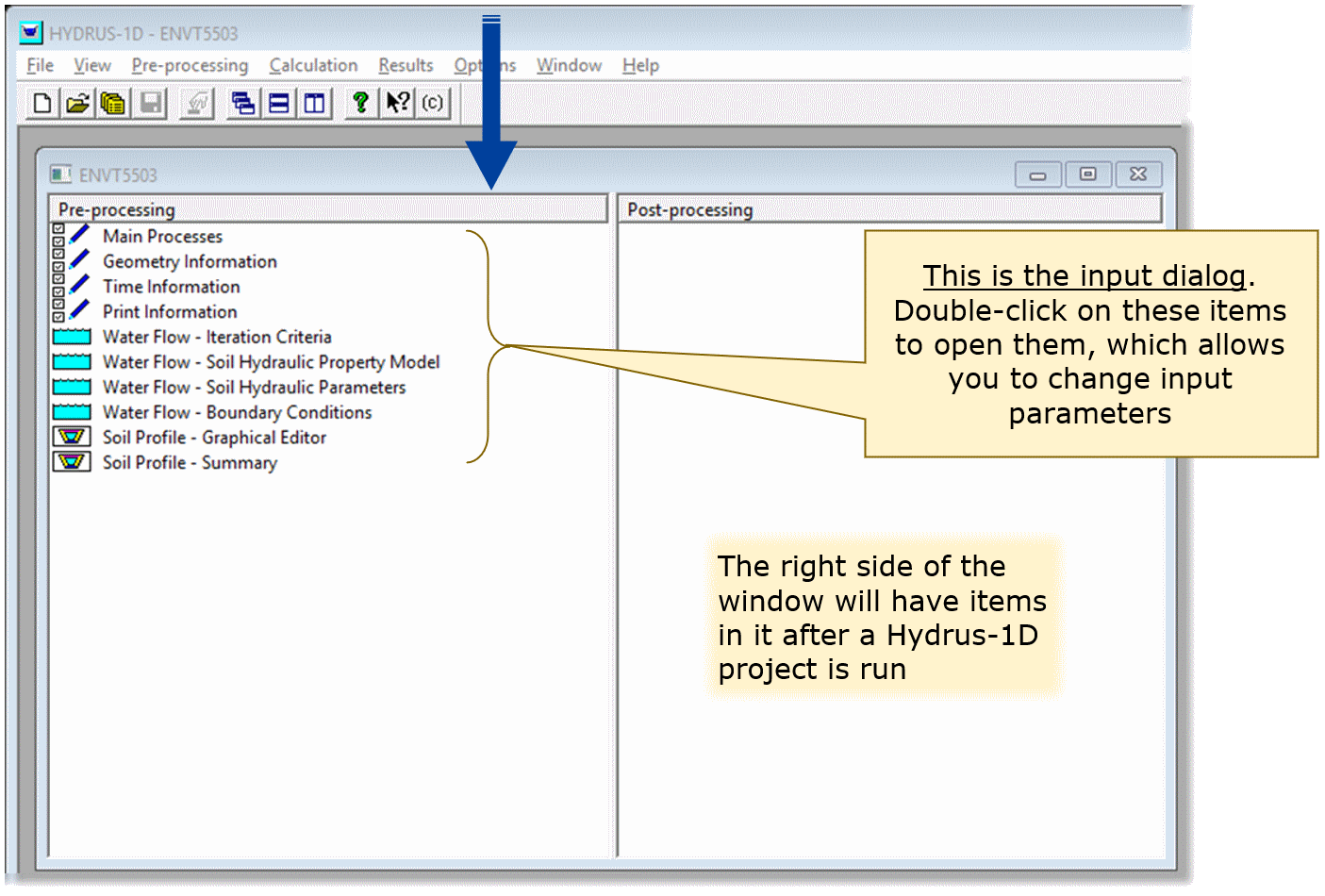1325x896 pixels.
Task: Open the Window menu
Action: tap(569, 65)
